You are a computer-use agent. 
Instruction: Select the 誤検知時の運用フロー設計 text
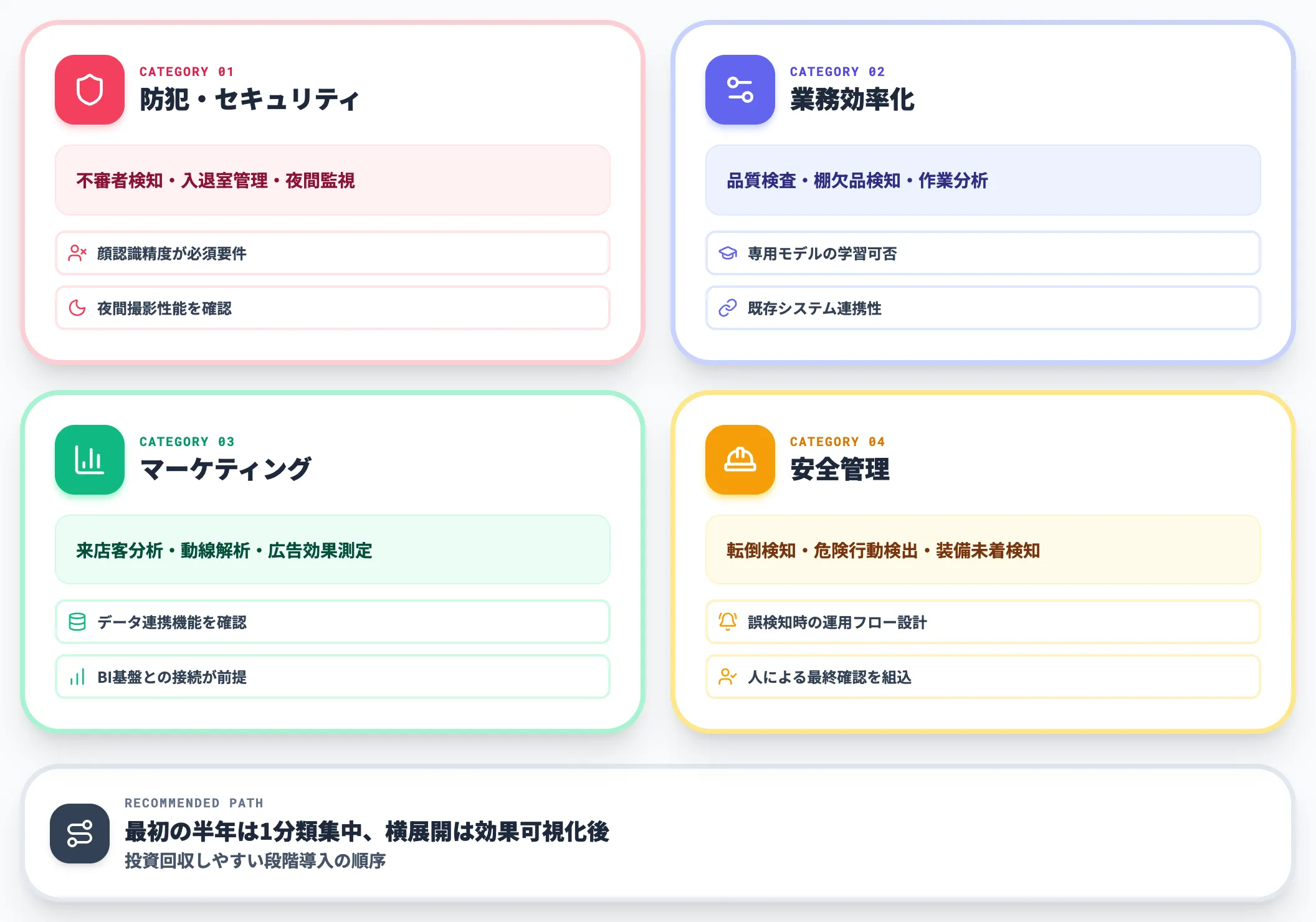coord(837,622)
